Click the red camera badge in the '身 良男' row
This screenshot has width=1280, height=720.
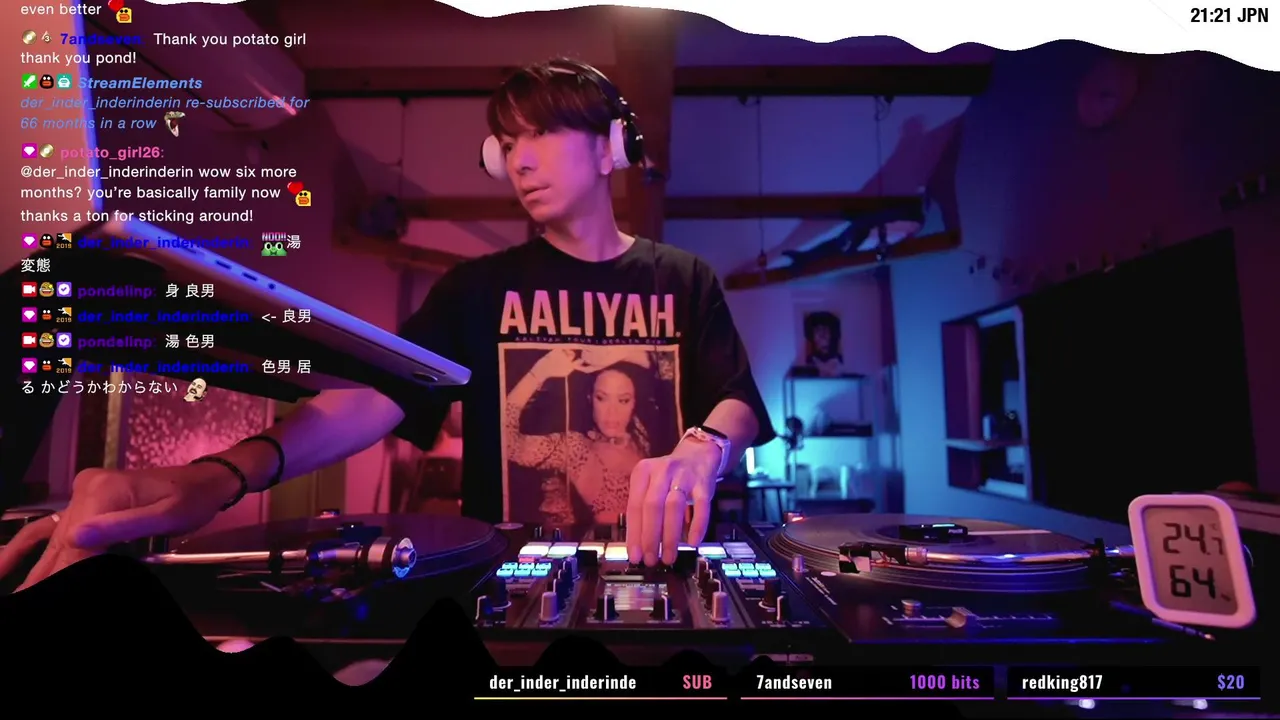point(29,290)
